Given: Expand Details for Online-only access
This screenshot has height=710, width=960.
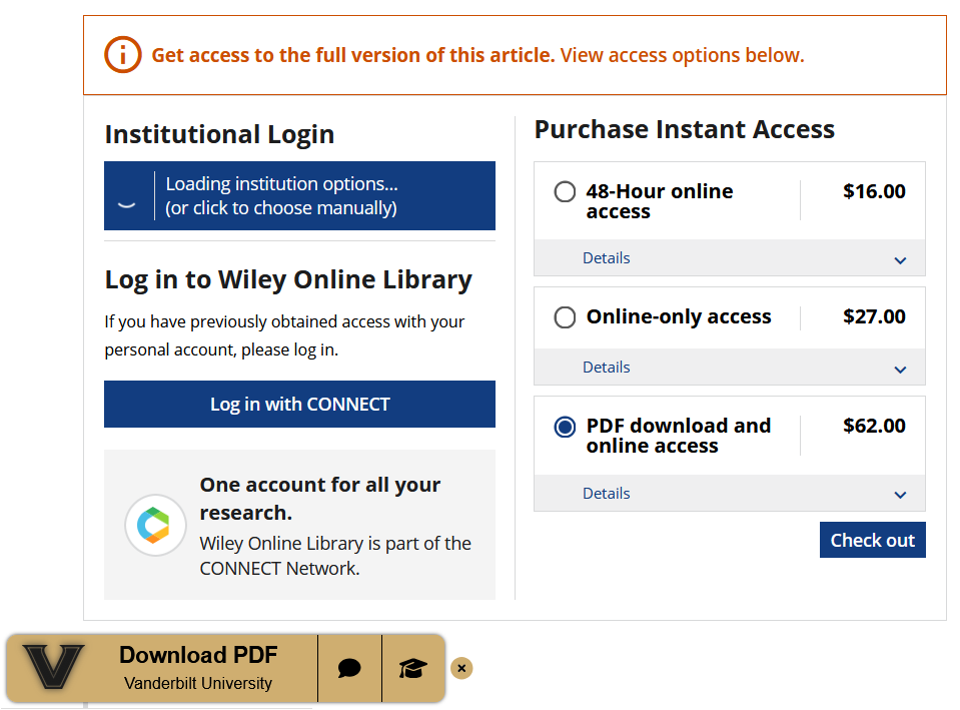Looking at the screenshot, I should [x=606, y=367].
